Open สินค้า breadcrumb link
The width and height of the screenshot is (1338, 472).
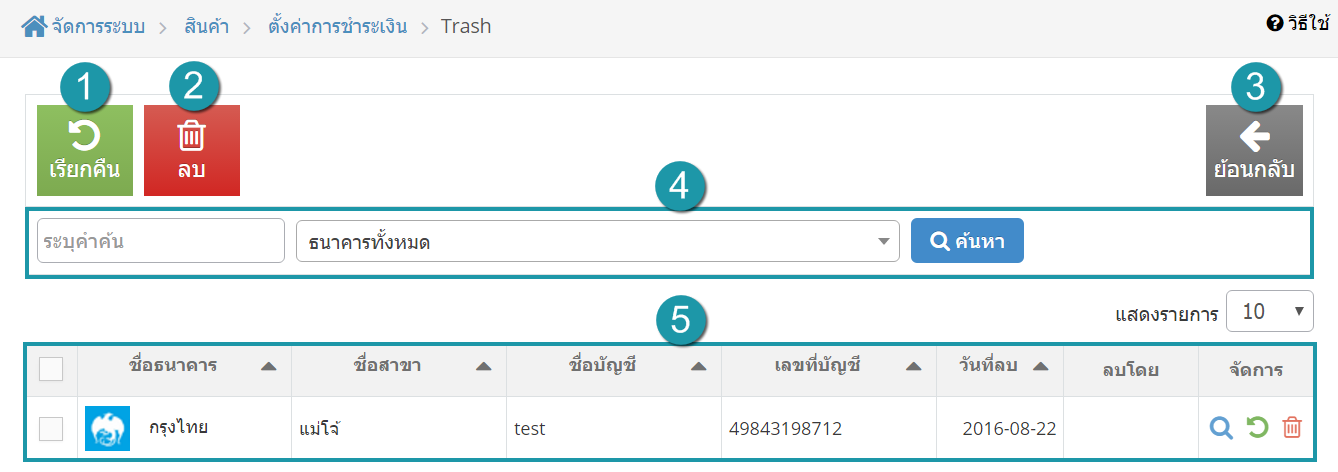click(206, 26)
